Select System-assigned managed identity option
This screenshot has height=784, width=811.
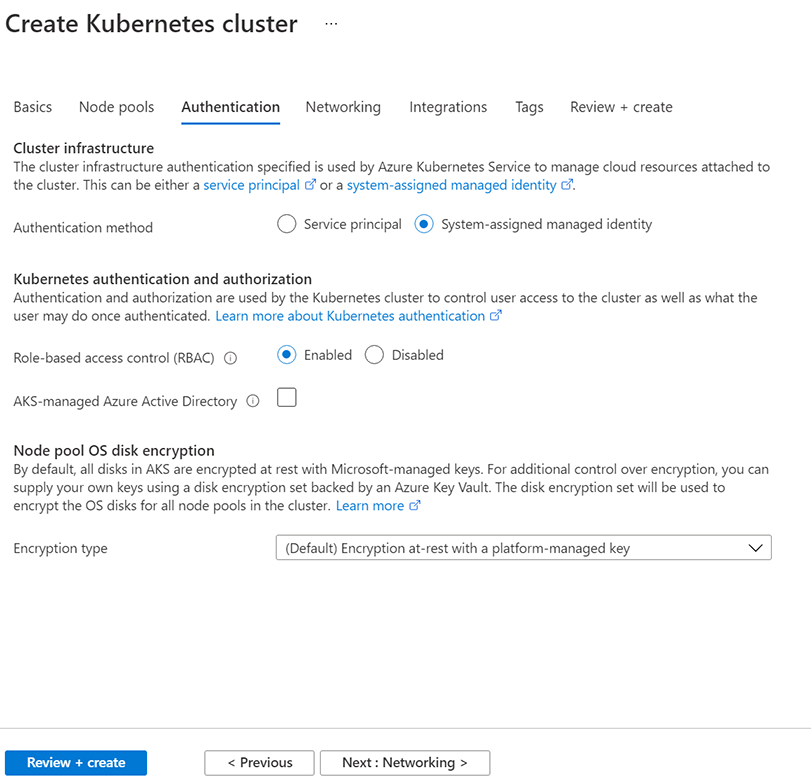tap(424, 224)
